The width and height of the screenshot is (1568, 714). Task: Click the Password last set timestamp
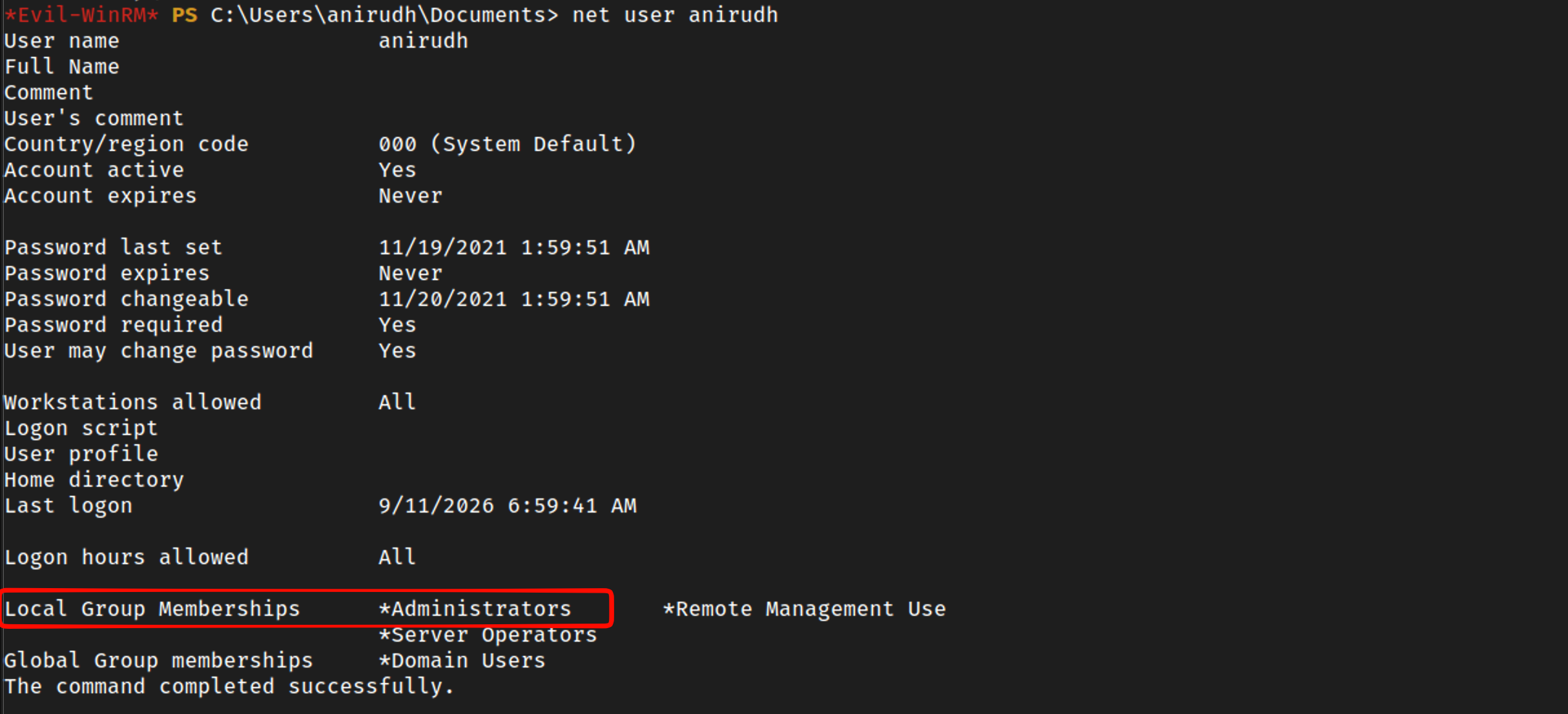pyautogui.click(x=514, y=247)
